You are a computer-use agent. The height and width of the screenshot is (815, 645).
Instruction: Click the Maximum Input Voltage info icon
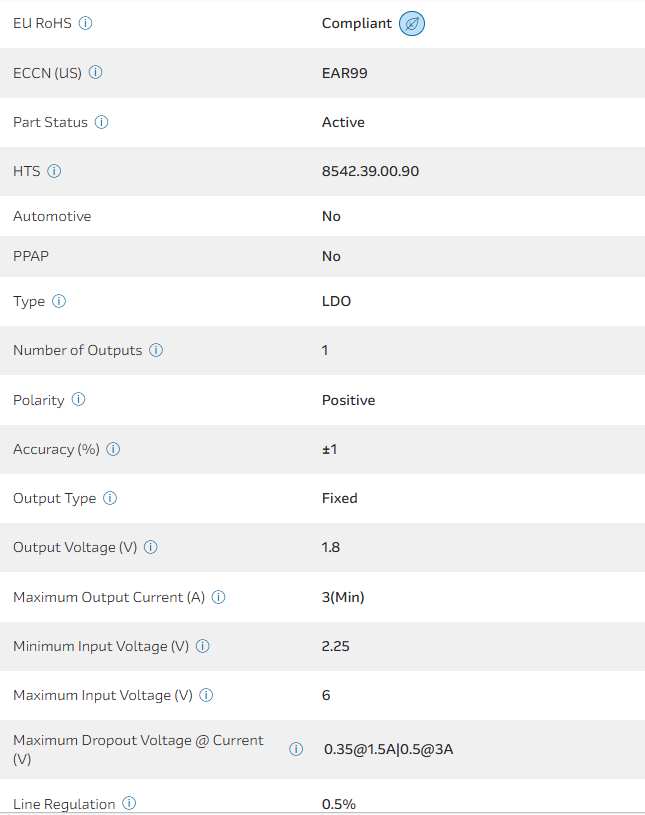point(207,695)
